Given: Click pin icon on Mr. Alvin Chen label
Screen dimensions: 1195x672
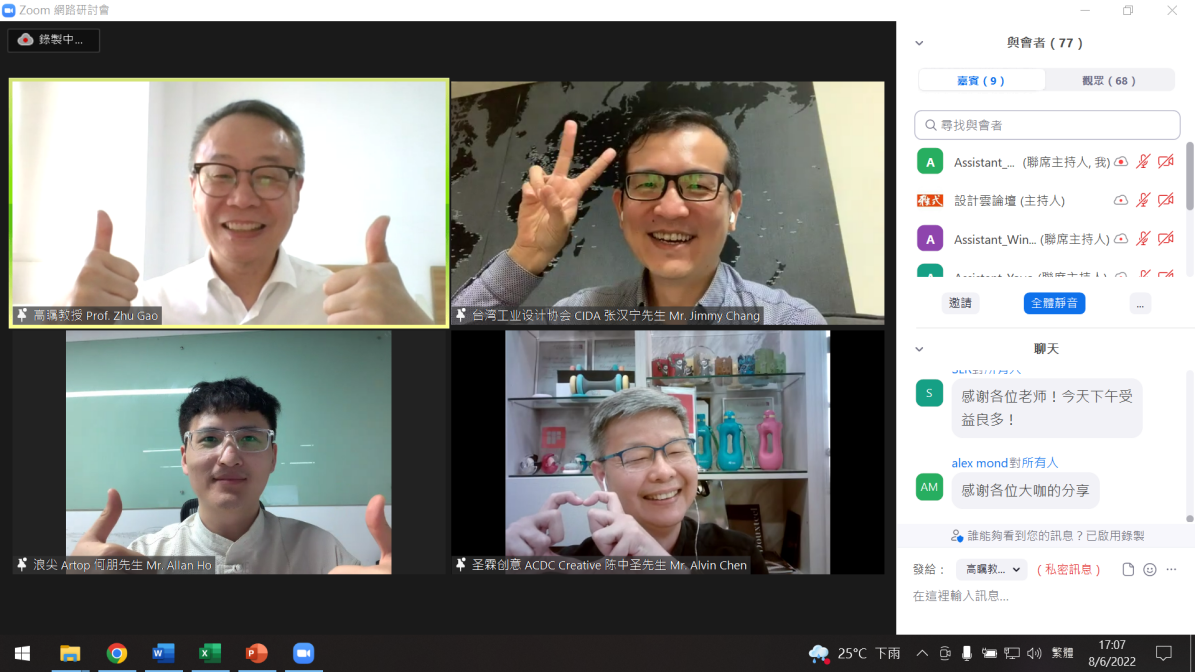Looking at the screenshot, I should click(x=460, y=565).
